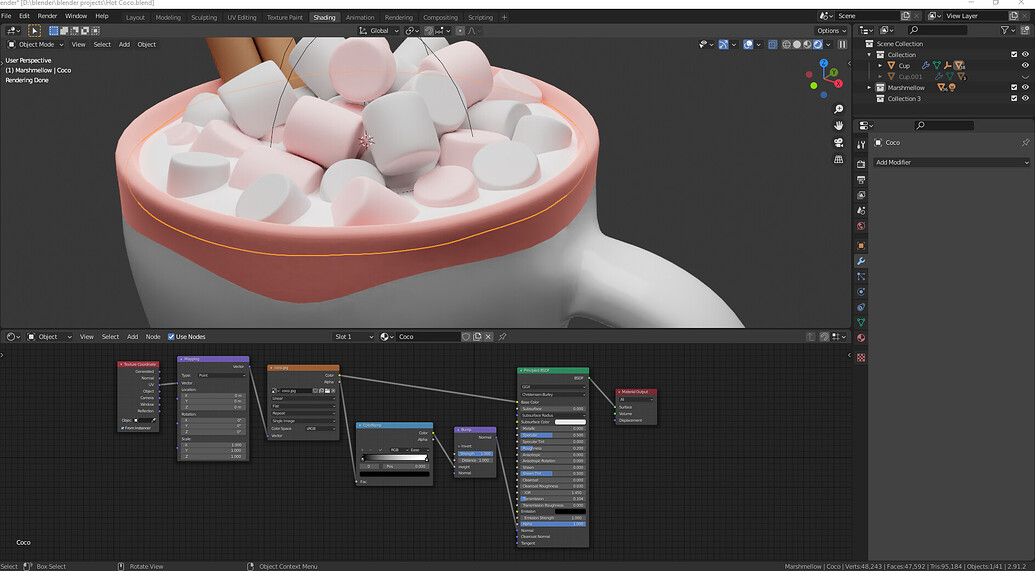Switch to the Modeling workspace tab
The height and width of the screenshot is (571, 1035).
click(x=168, y=17)
